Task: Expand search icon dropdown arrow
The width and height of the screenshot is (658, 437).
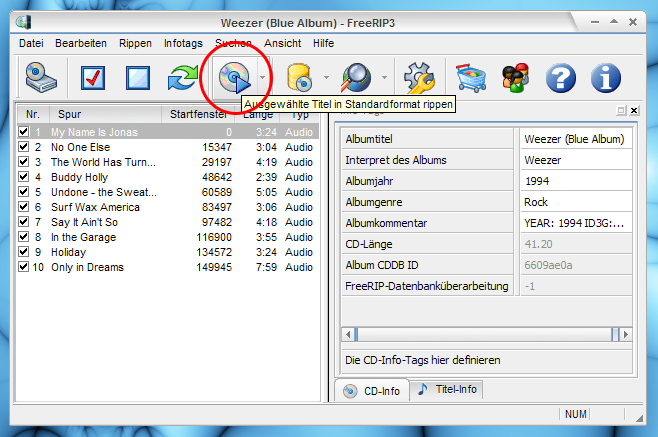Action: (x=384, y=78)
